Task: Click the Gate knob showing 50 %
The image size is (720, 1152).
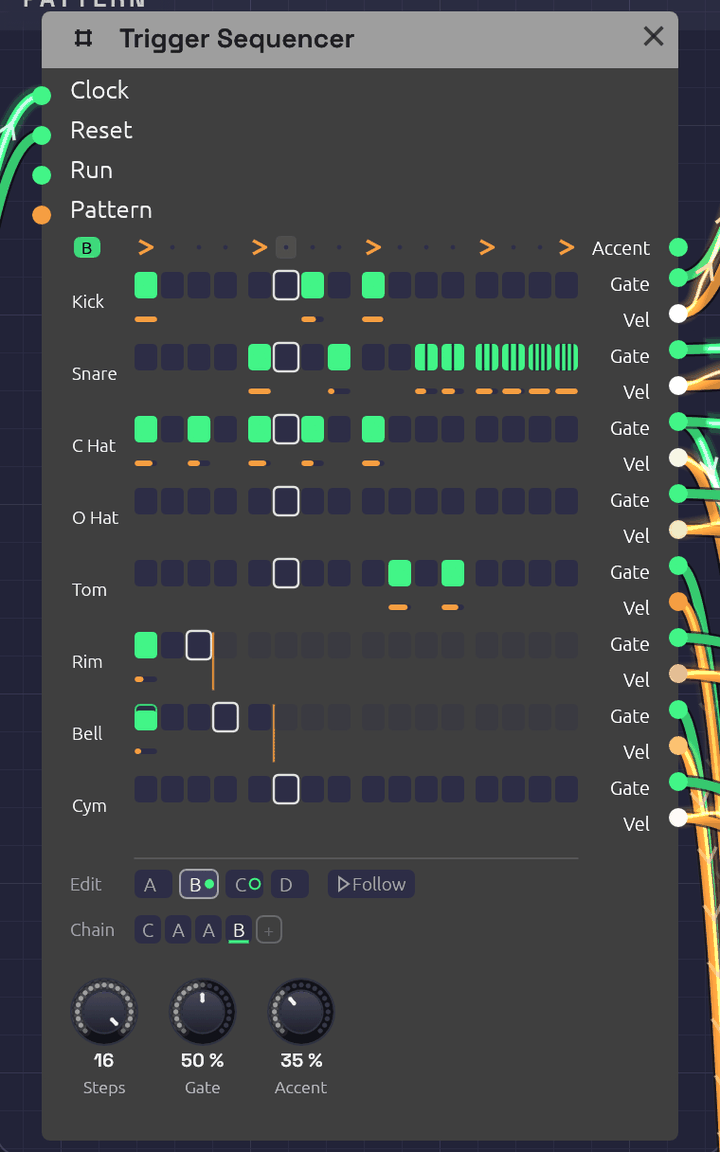Action: point(202,1011)
